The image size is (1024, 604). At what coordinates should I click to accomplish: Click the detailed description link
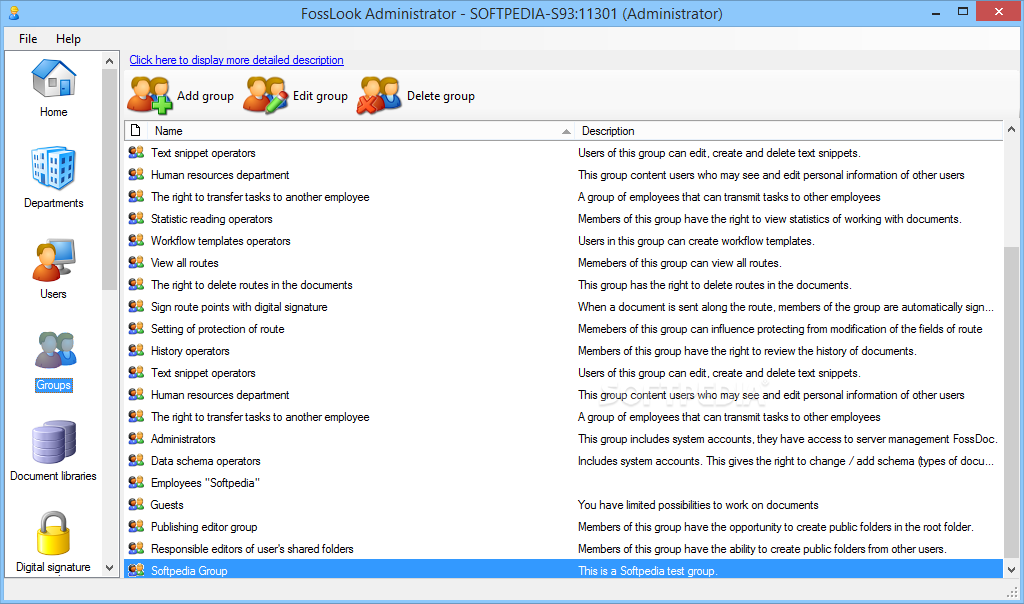[x=236, y=60]
